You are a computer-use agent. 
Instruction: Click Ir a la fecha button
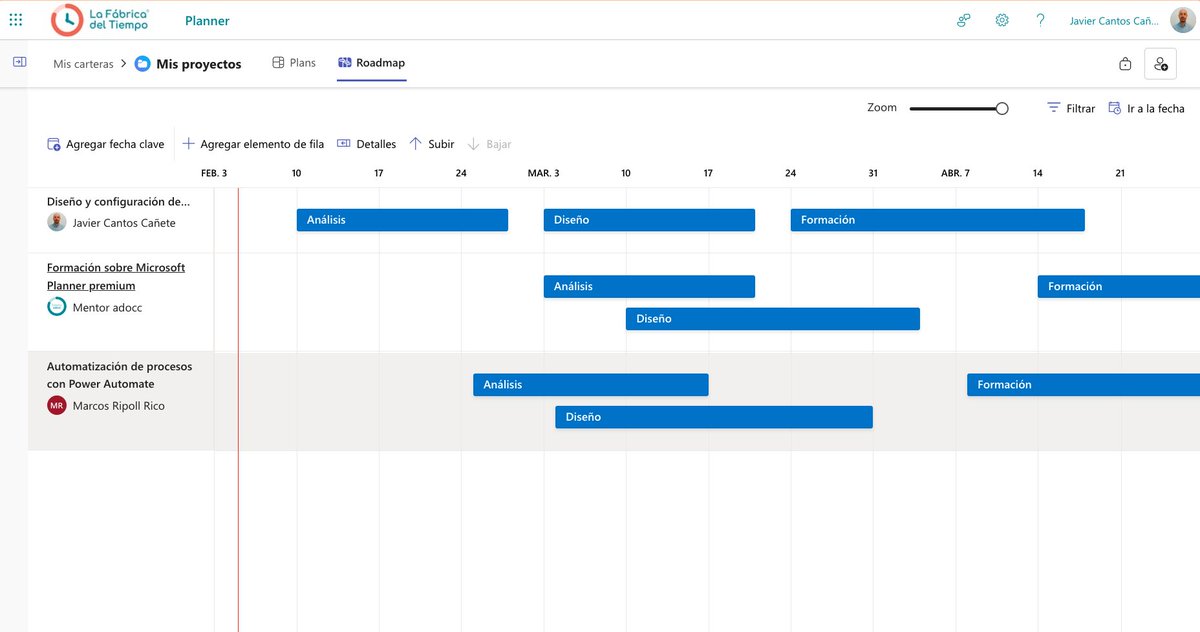click(x=1146, y=108)
